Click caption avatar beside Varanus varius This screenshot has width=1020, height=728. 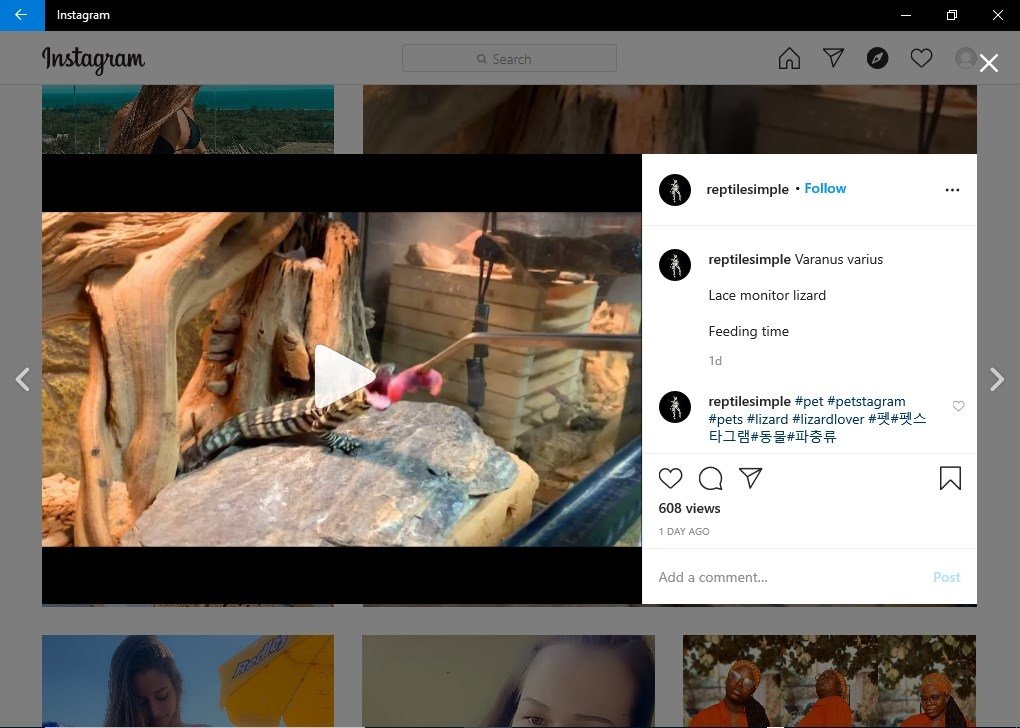(675, 265)
